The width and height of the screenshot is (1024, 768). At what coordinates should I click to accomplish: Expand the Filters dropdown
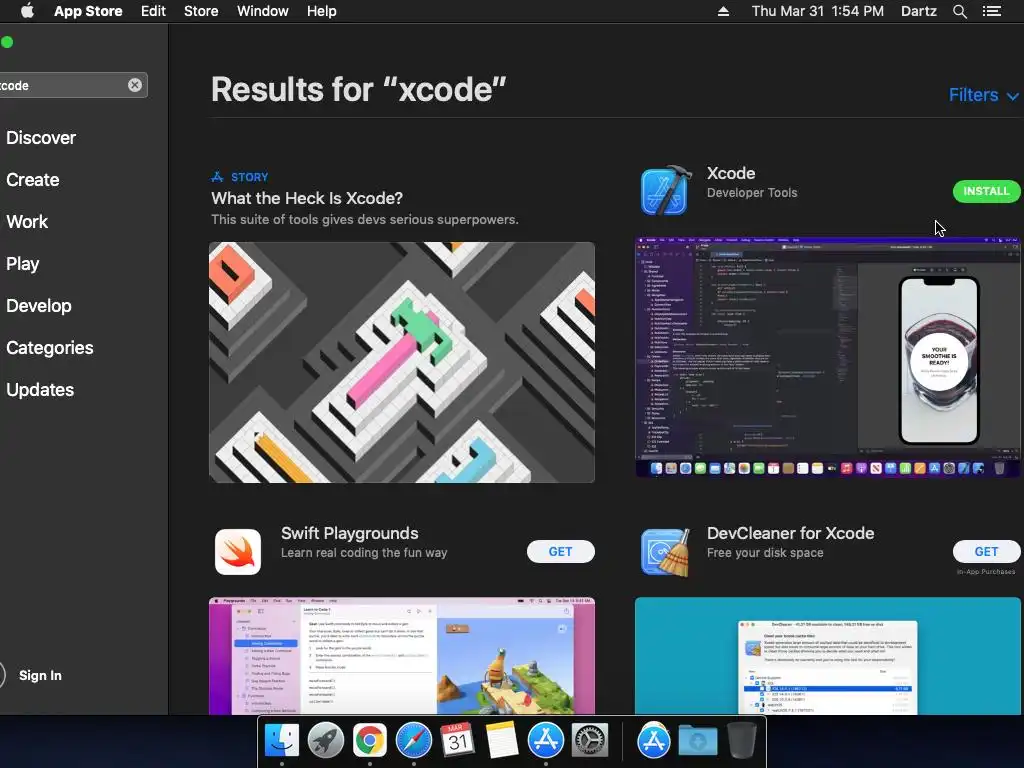click(984, 95)
